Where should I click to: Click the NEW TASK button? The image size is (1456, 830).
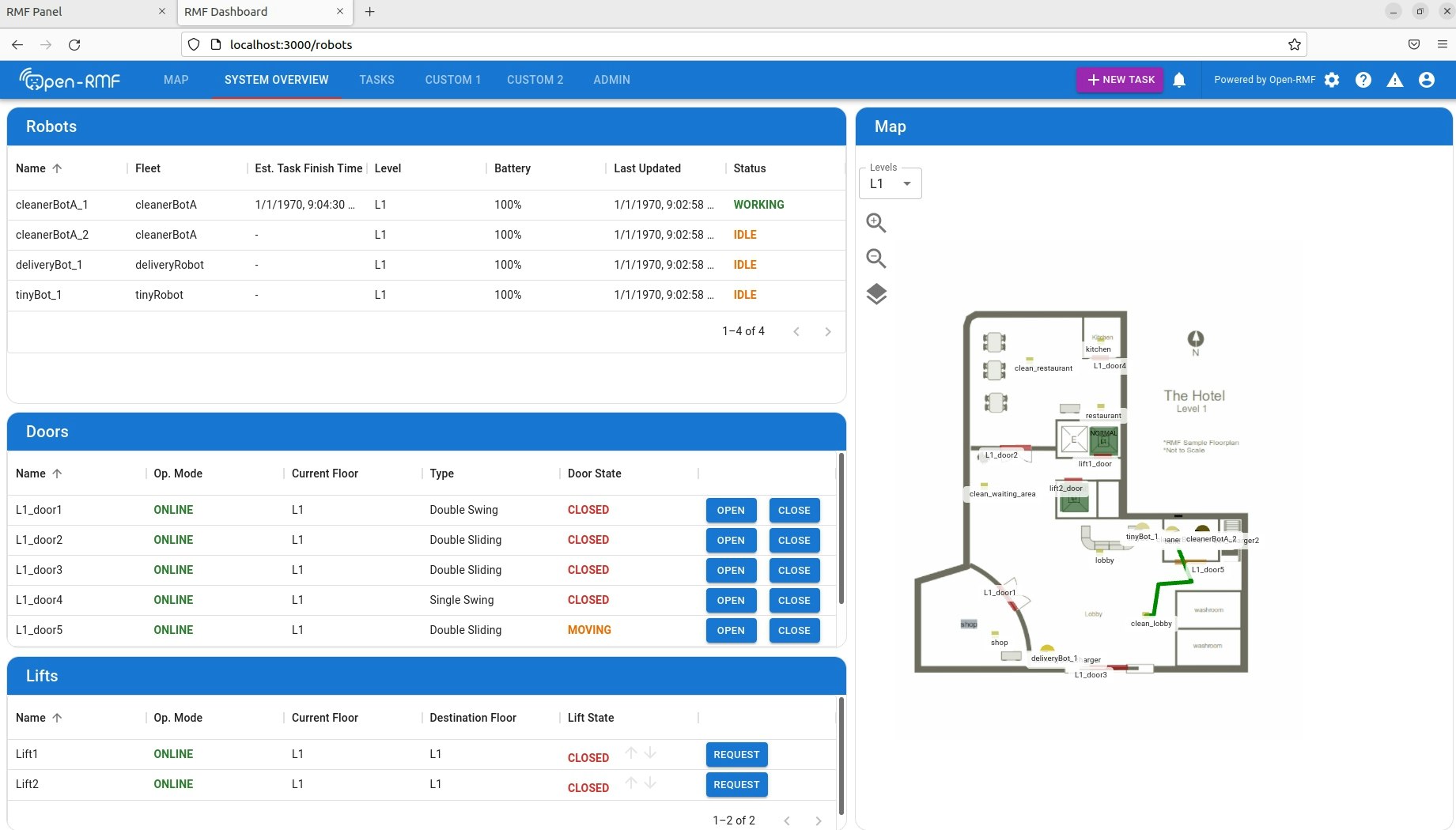coord(1119,79)
